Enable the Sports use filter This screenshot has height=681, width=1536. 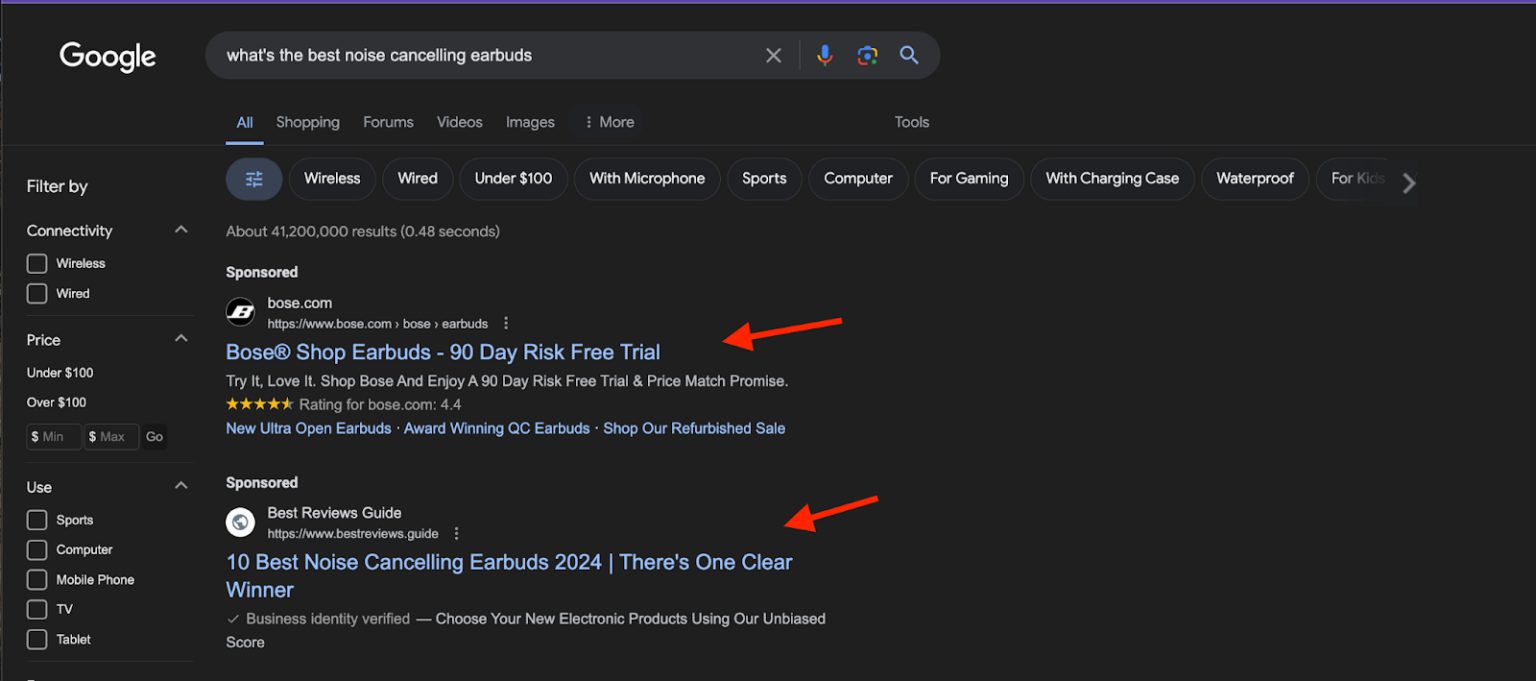(x=37, y=519)
